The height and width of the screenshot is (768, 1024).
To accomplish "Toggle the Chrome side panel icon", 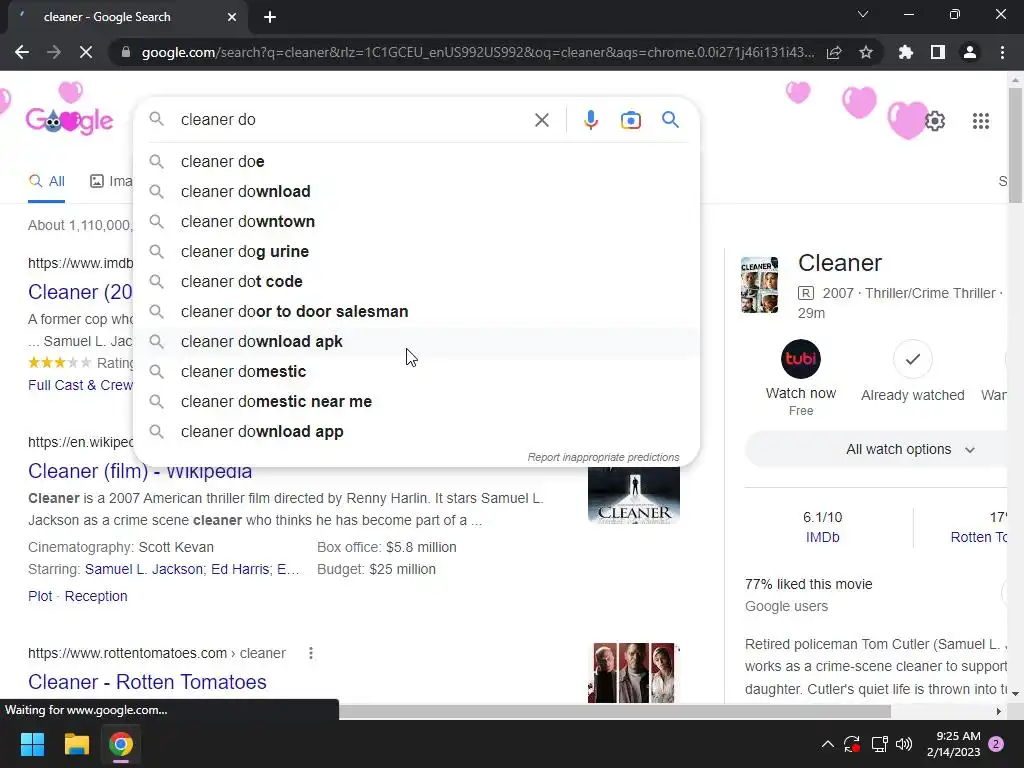I will pyautogui.click(x=938, y=52).
